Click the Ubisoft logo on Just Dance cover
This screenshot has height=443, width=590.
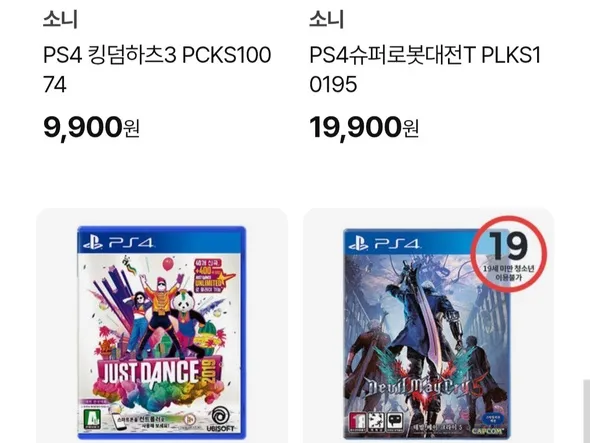pos(220,420)
